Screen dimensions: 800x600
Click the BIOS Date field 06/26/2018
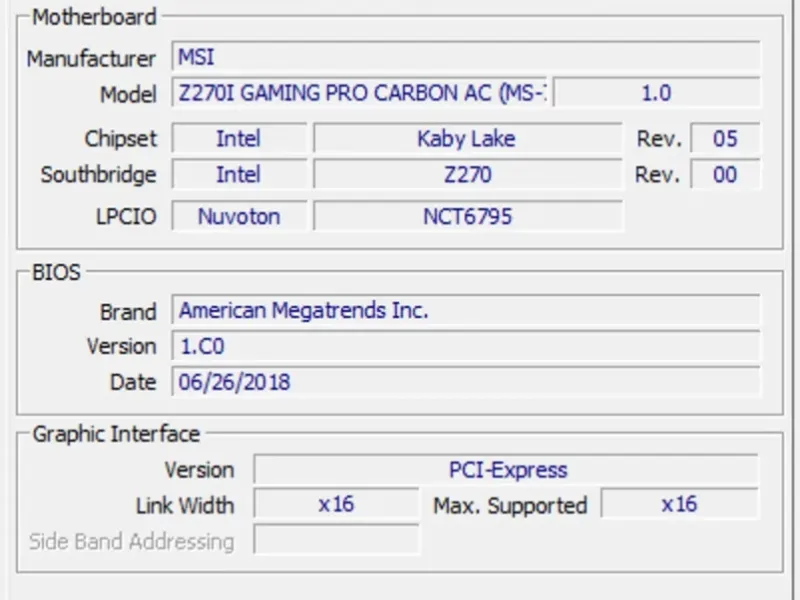465,382
